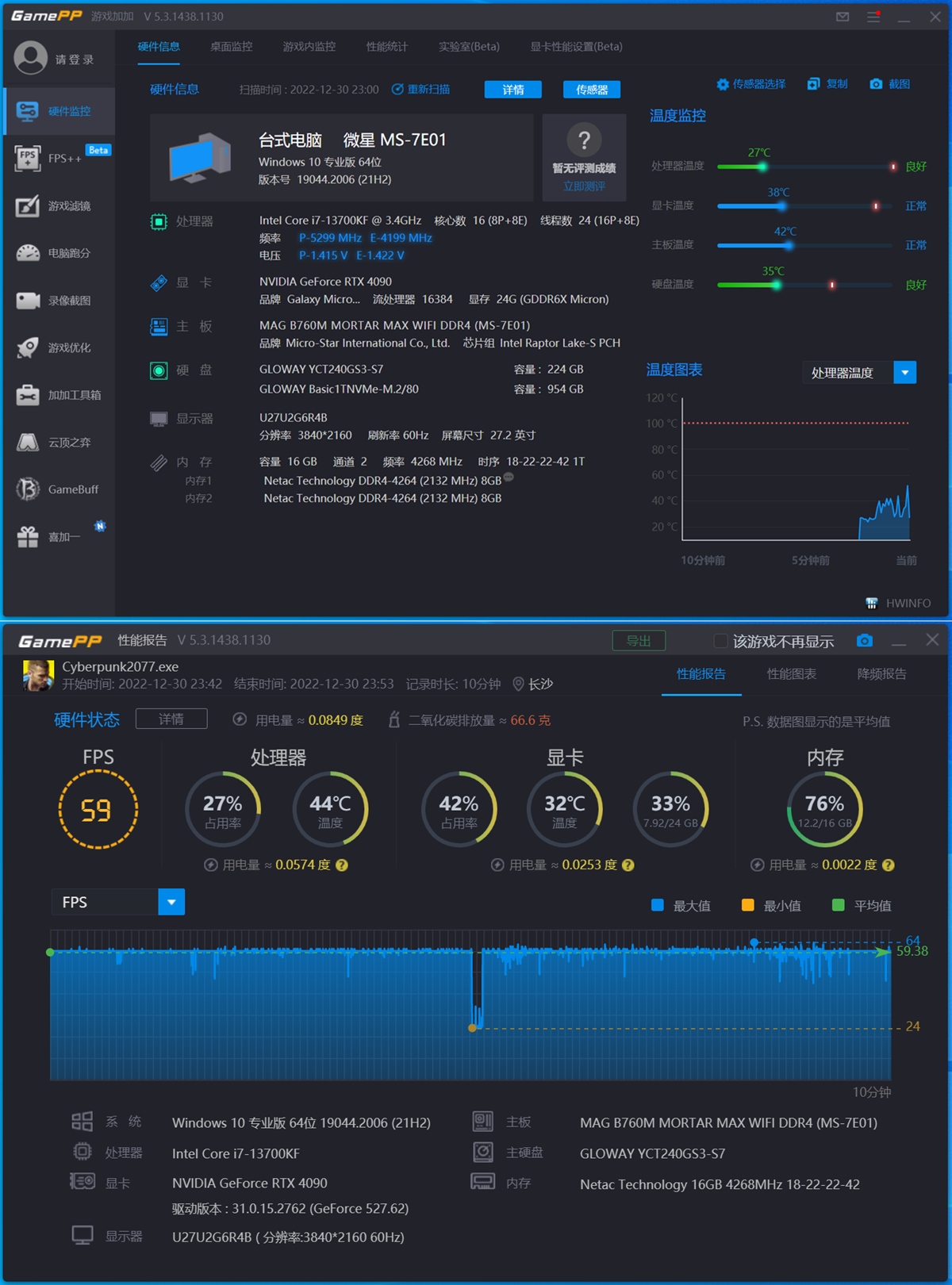
Task: Click the 内存 76% usage gauge
Action: (x=825, y=809)
